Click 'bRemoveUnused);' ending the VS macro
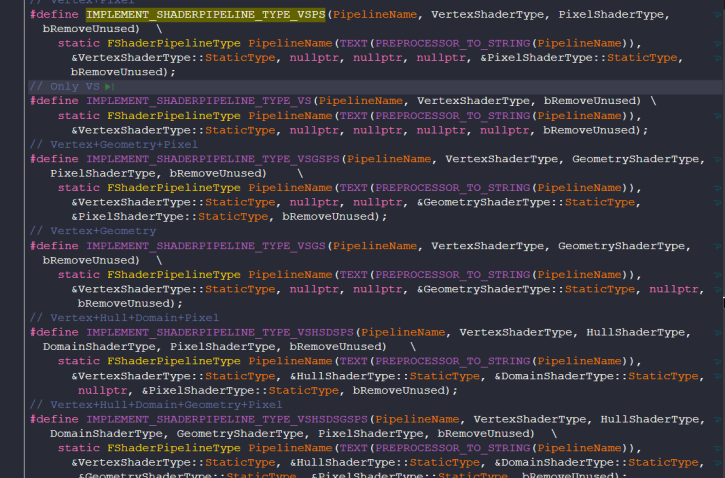725x478 pixels. pos(596,130)
